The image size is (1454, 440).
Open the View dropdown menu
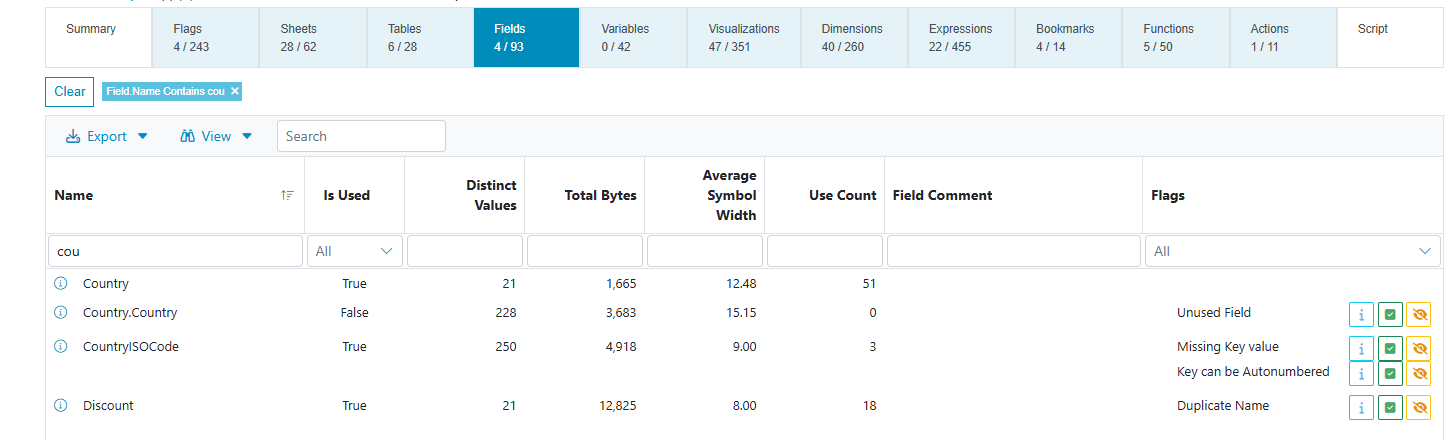(x=216, y=136)
